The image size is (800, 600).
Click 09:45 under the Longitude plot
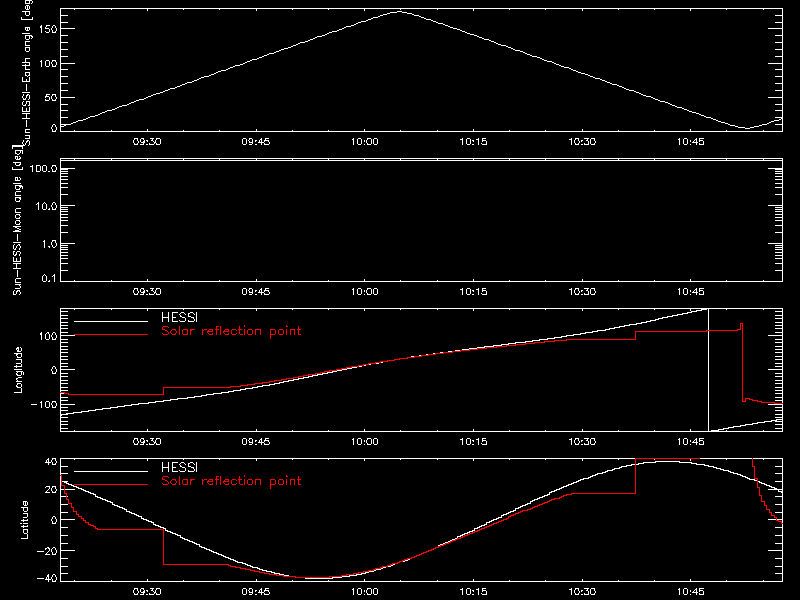pyautogui.click(x=256, y=441)
